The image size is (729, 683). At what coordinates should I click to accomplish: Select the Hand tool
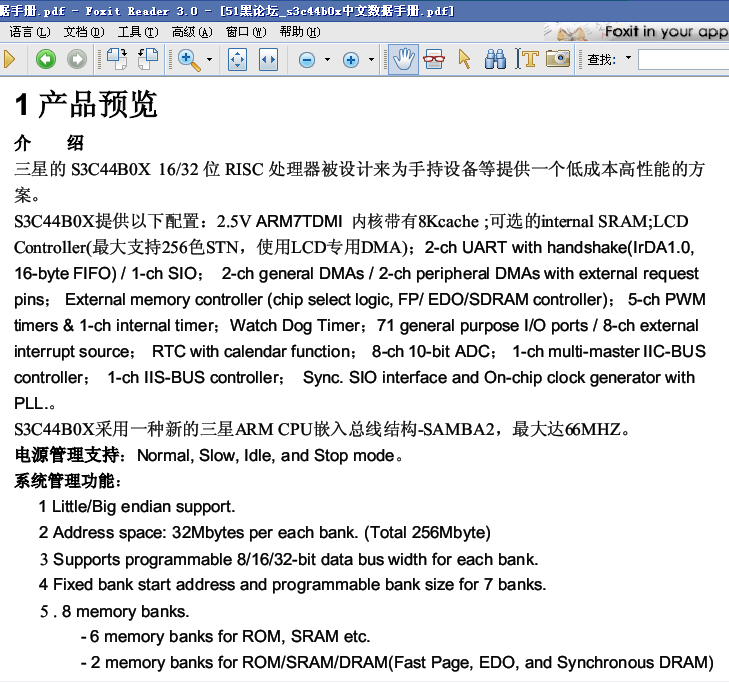403,60
